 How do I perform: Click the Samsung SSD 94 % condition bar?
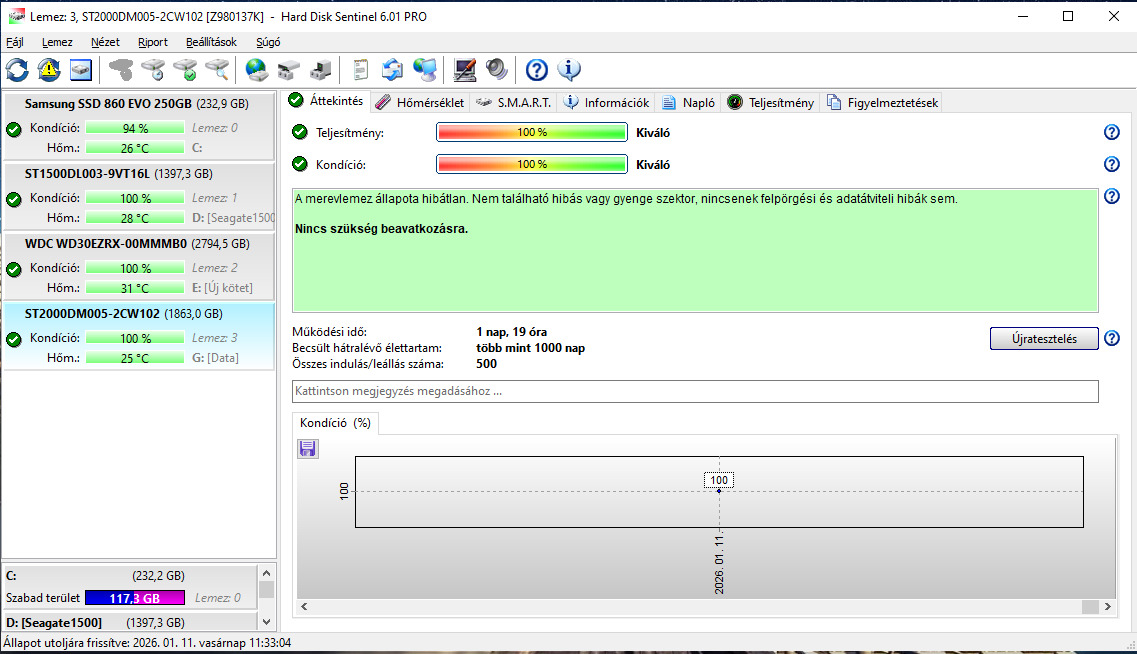pyautogui.click(x=135, y=128)
